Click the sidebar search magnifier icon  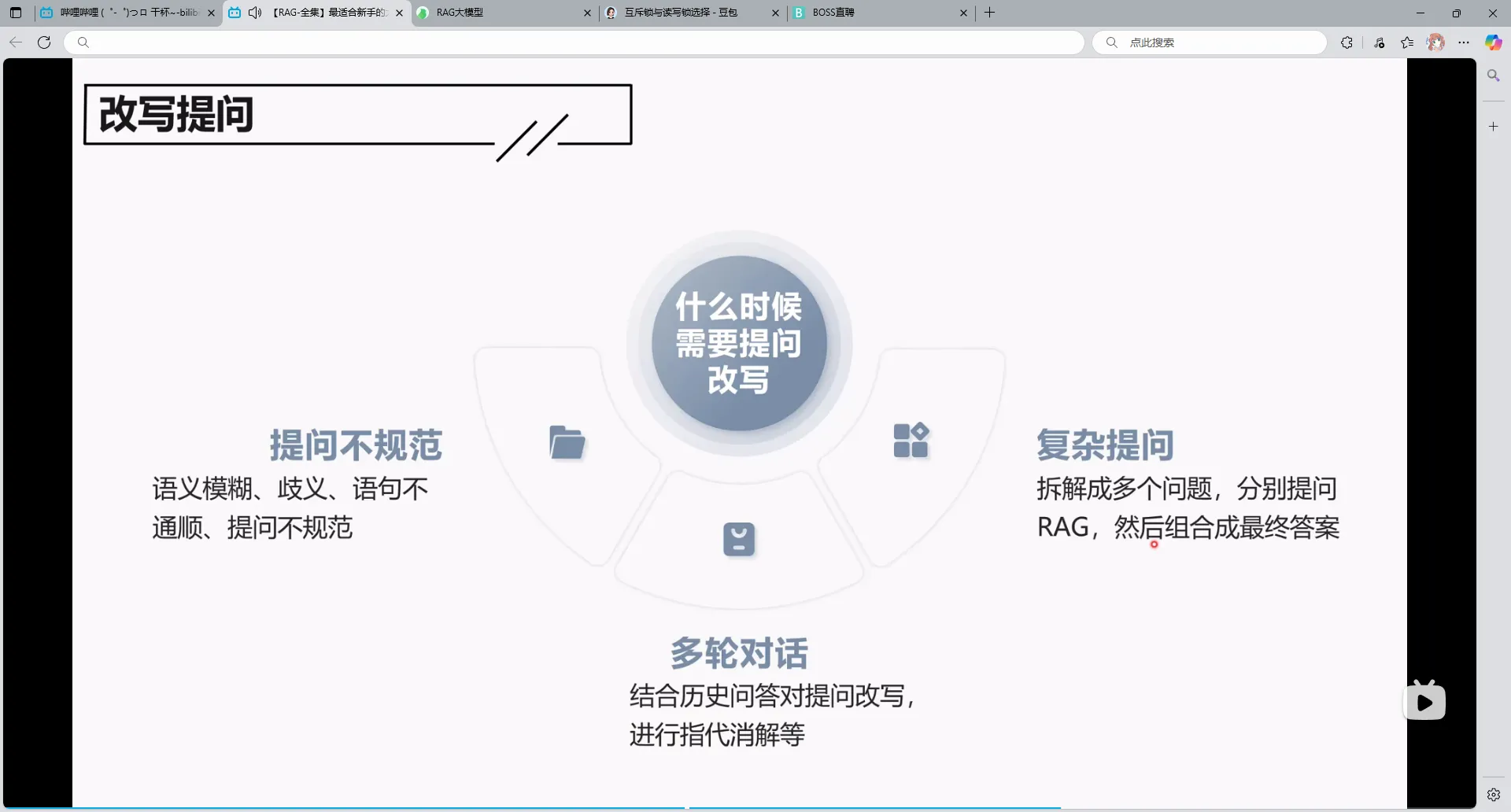[x=1493, y=76]
